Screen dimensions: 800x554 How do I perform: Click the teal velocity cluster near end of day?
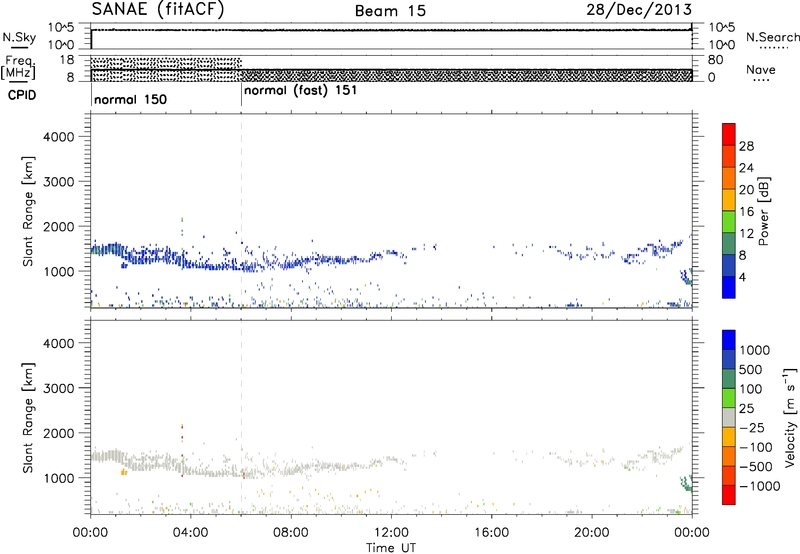[686, 483]
